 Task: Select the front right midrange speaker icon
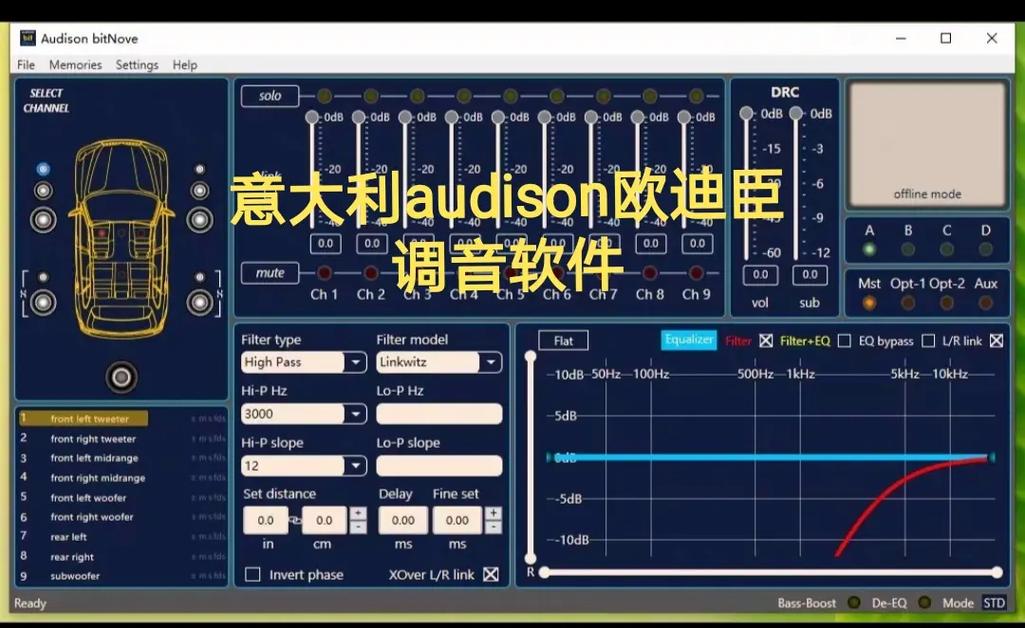pos(200,191)
